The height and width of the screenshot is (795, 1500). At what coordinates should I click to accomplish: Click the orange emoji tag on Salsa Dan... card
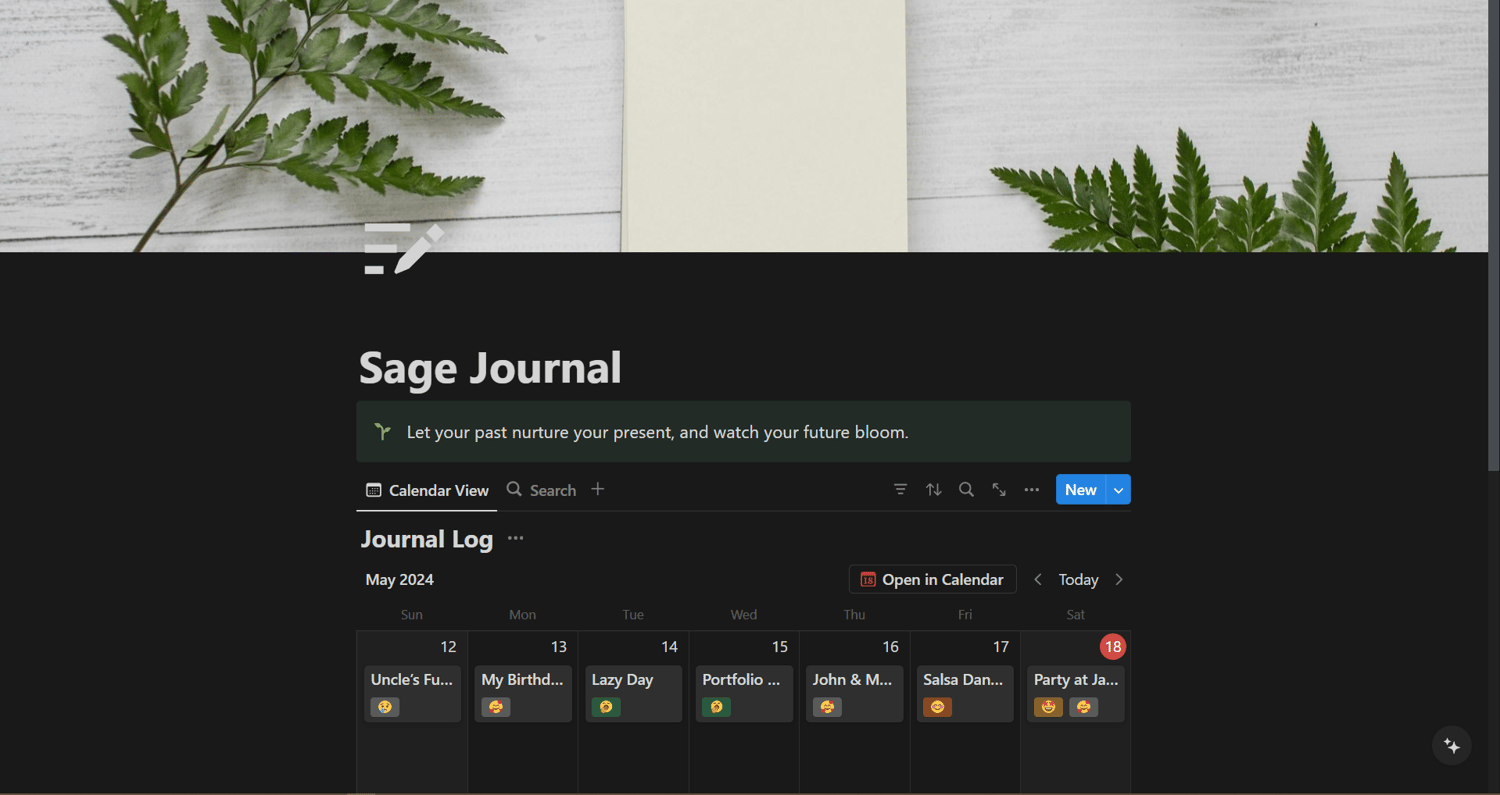pyautogui.click(x=938, y=707)
